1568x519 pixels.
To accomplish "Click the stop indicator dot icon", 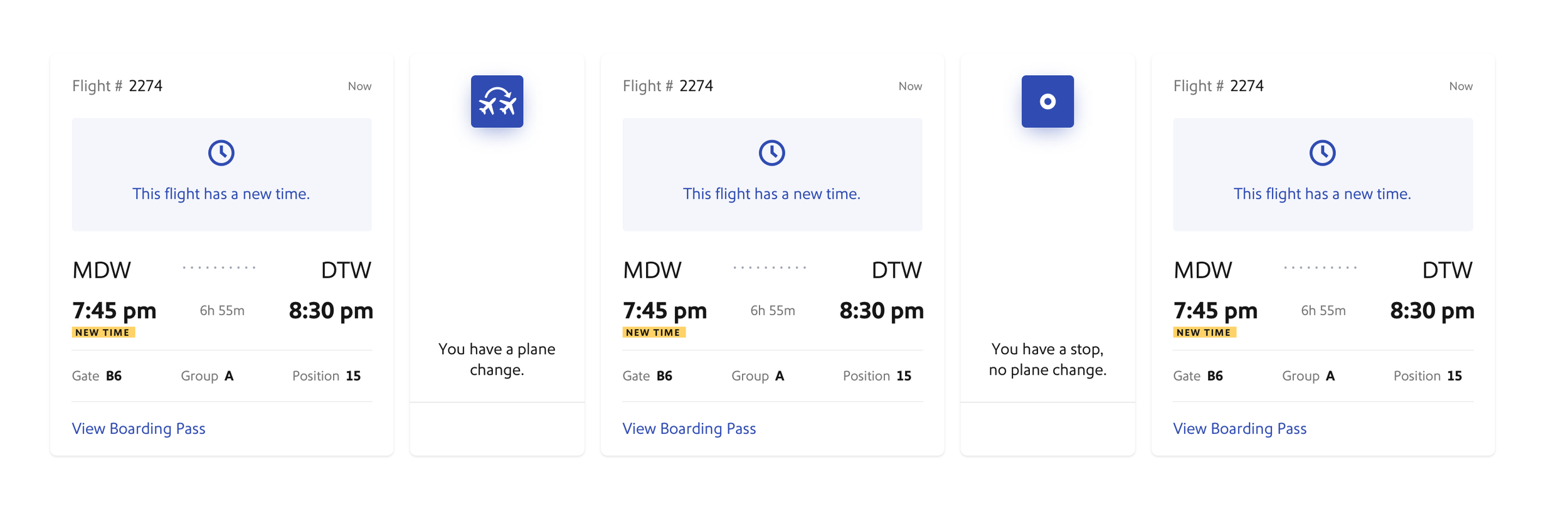I will pos(1047,102).
